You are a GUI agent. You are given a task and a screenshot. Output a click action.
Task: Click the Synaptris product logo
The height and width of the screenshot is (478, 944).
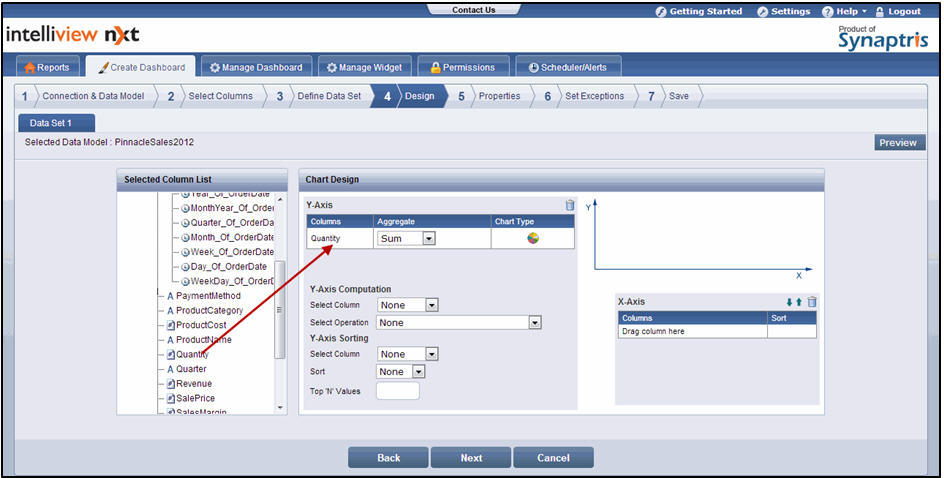883,38
